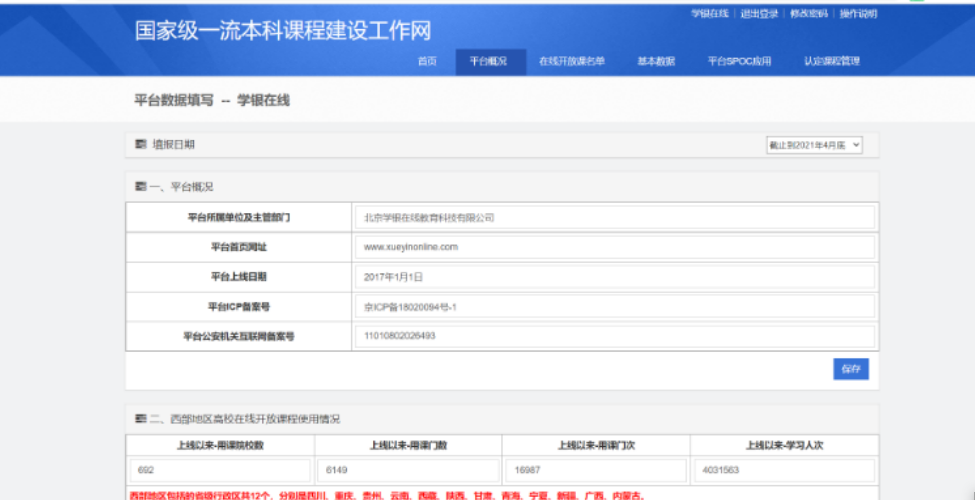The height and width of the screenshot is (500, 975).
Task: Open the 修改密码 link
Action: coord(809,14)
